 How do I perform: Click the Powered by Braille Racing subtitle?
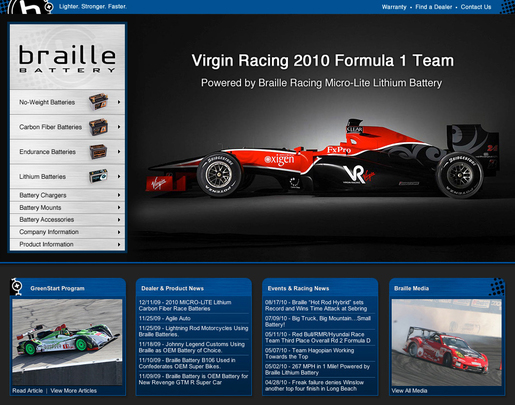click(322, 83)
